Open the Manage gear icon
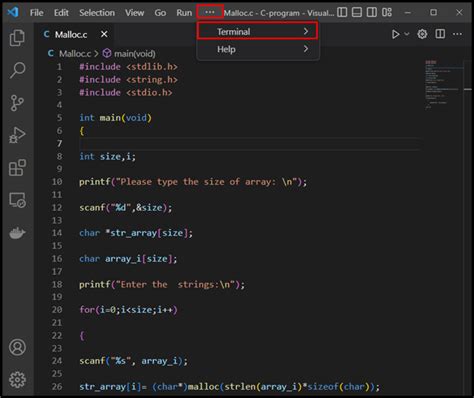Screen dimensions: 474x398 click(17, 379)
